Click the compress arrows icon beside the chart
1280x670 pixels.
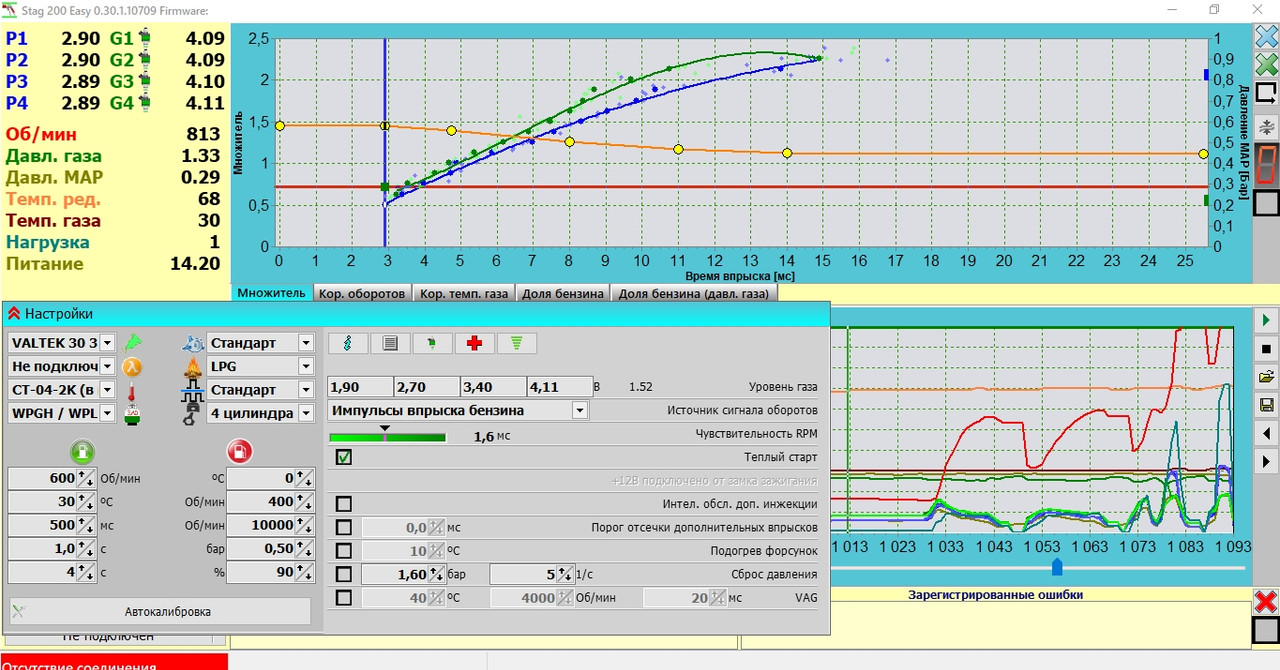tap(1266, 126)
